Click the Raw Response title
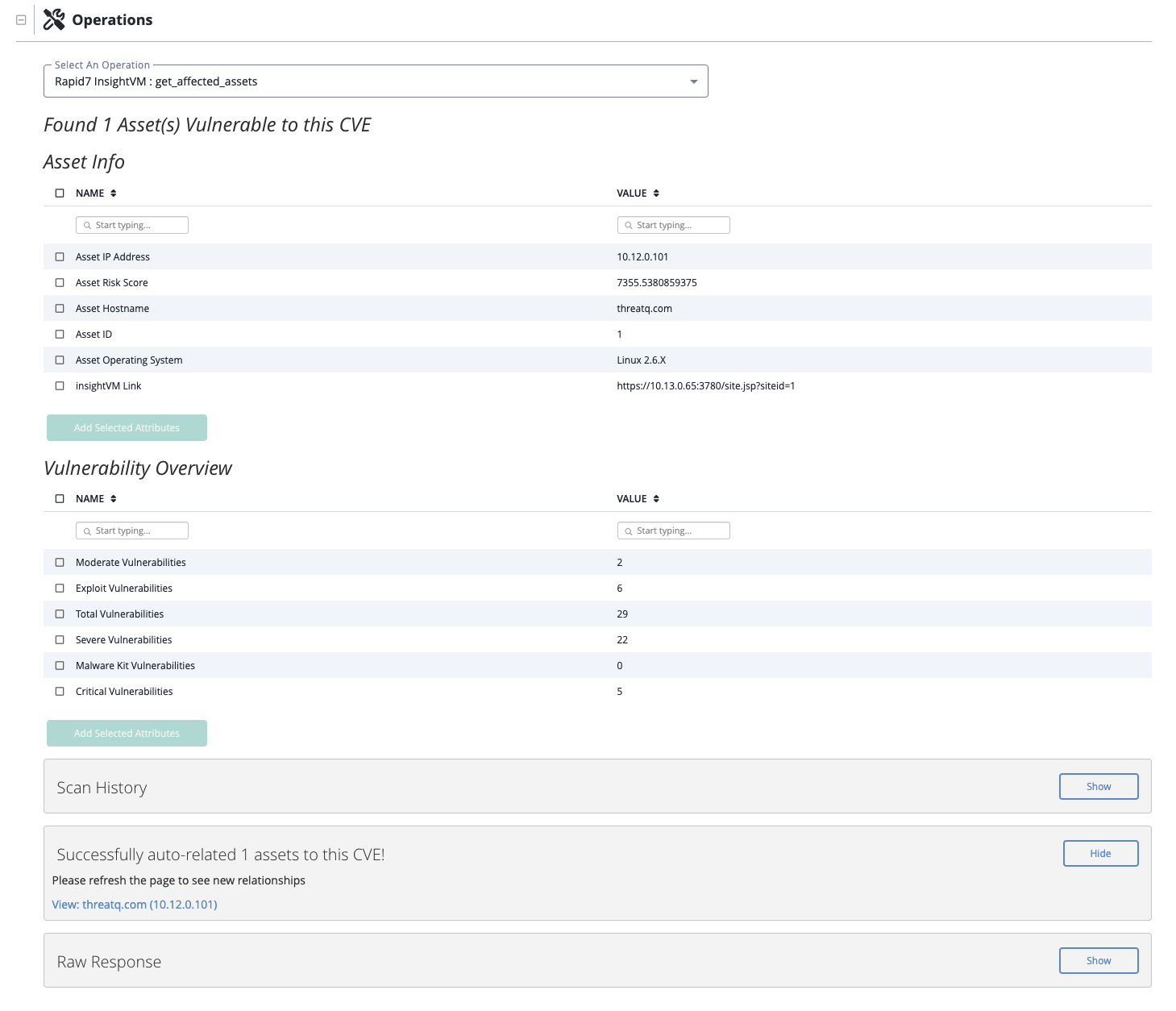This screenshot has width=1176, height=1011. [x=109, y=962]
